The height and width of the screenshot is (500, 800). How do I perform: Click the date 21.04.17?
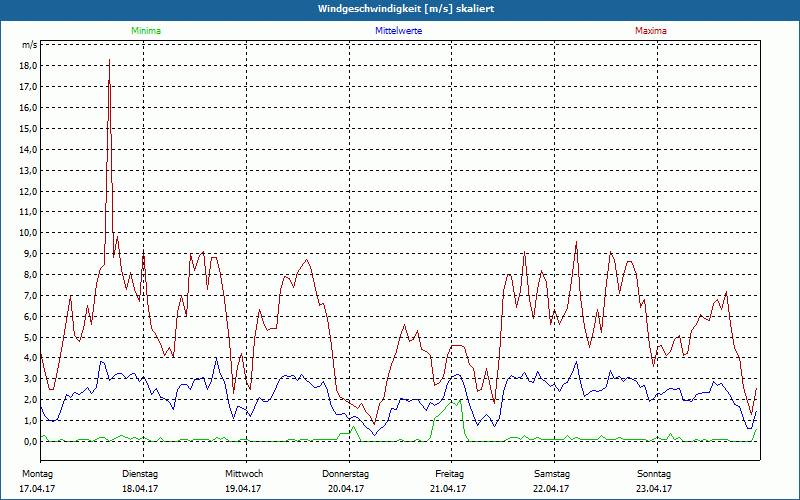[447, 489]
